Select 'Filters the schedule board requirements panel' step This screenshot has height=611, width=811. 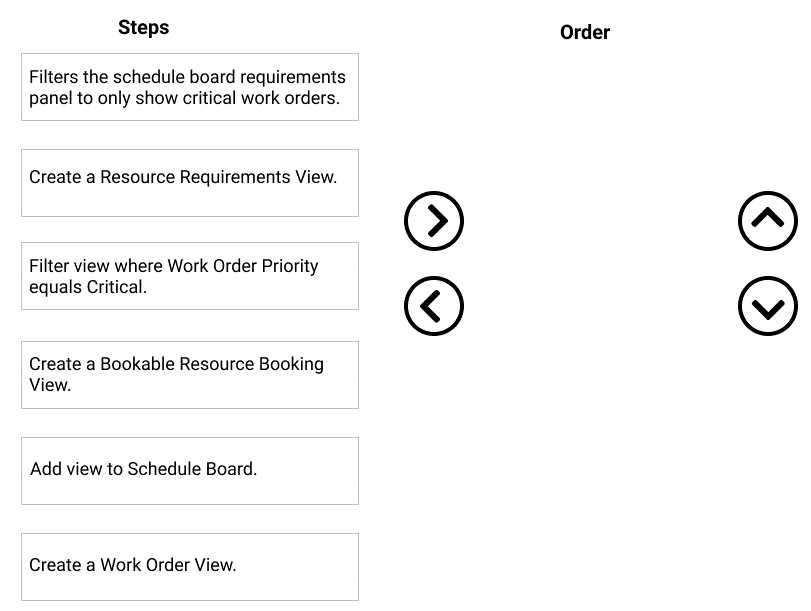coord(190,87)
